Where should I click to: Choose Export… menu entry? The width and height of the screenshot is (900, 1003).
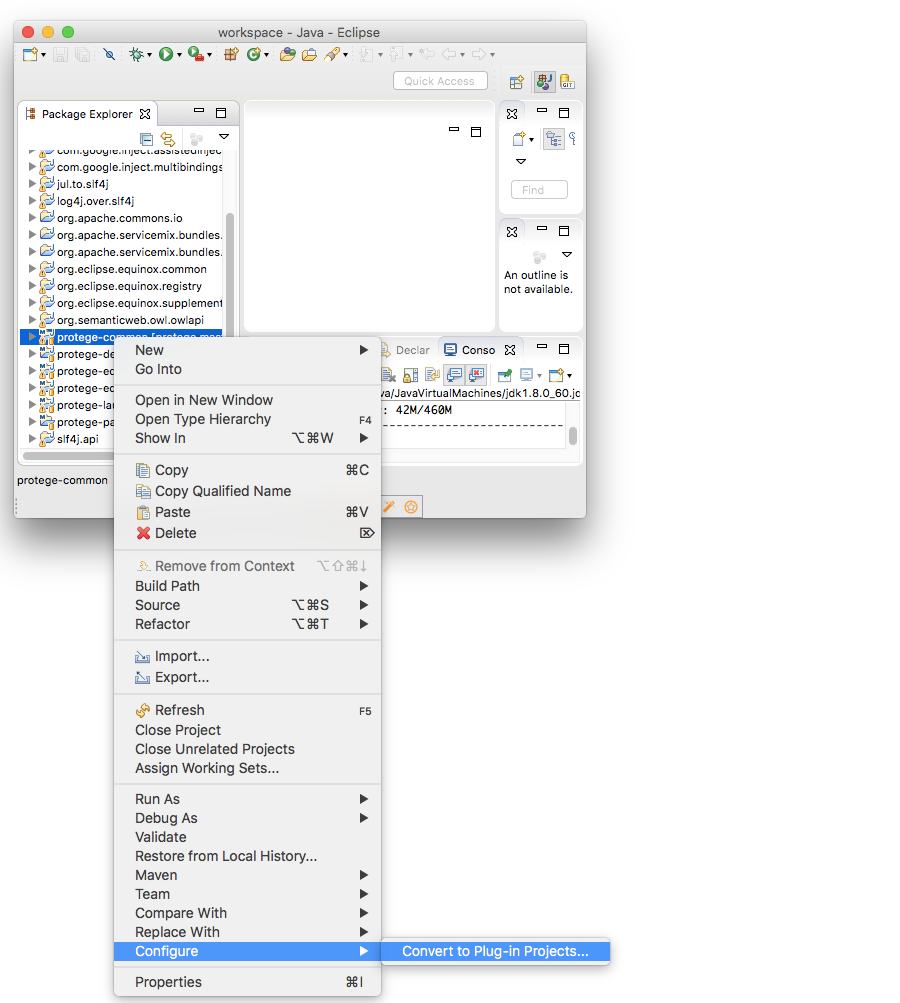(x=247, y=677)
